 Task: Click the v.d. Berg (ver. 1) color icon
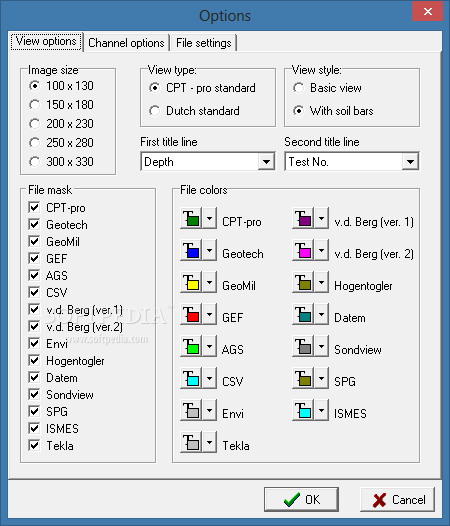[x=303, y=218]
